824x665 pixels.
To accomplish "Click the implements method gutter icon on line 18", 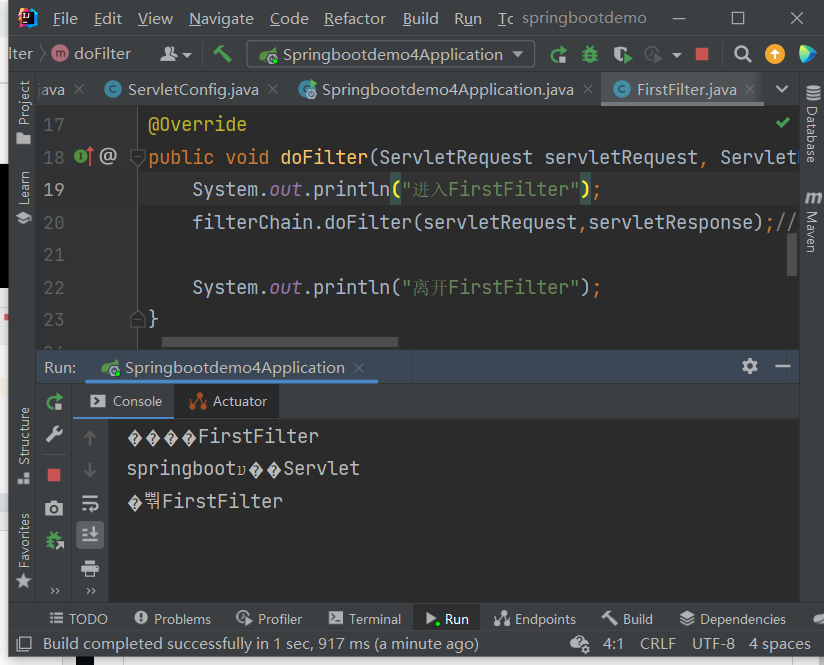I will click(84, 156).
